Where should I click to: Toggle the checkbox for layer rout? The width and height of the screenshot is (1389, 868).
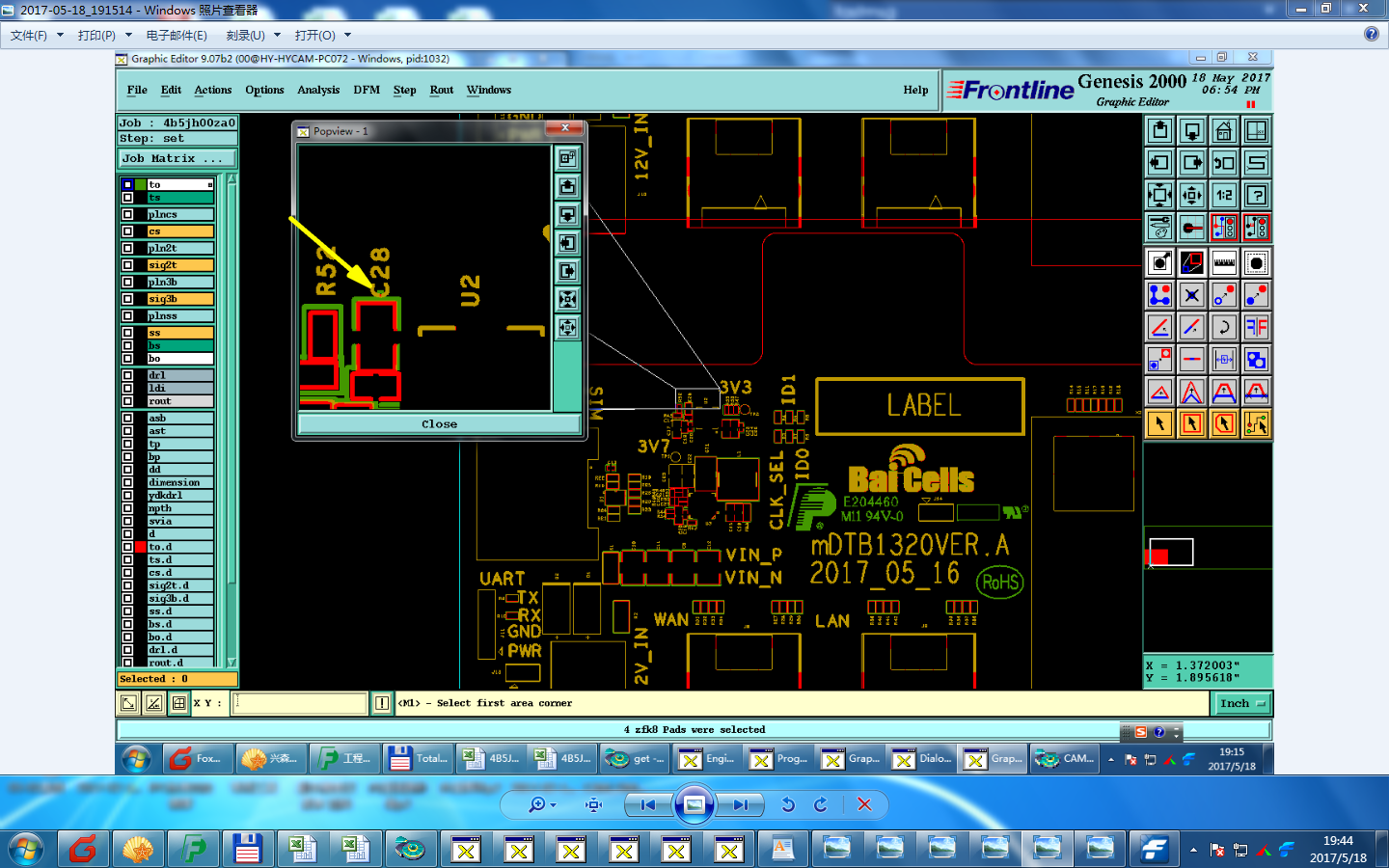[x=127, y=401]
